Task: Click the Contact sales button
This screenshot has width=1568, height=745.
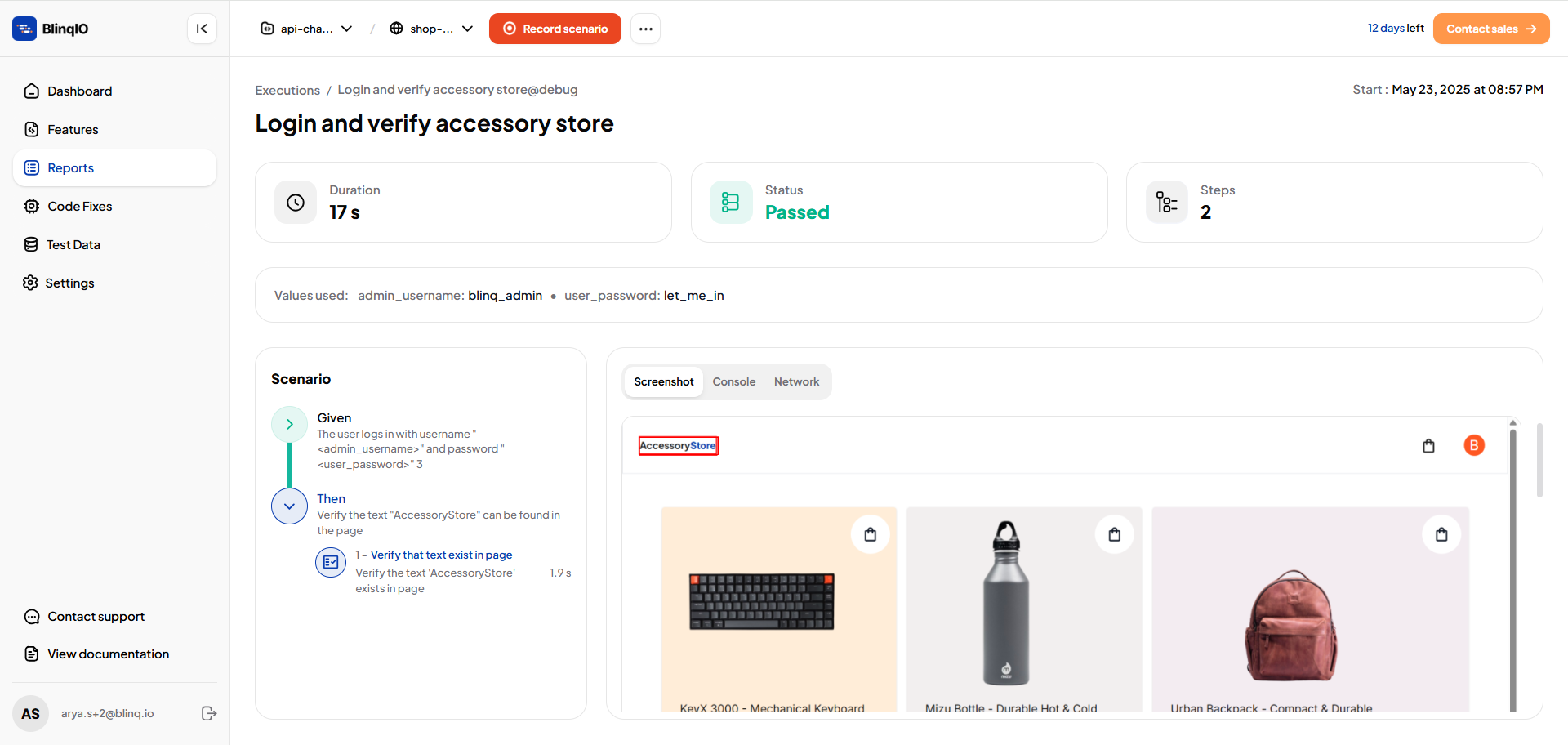Action: point(1491,29)
